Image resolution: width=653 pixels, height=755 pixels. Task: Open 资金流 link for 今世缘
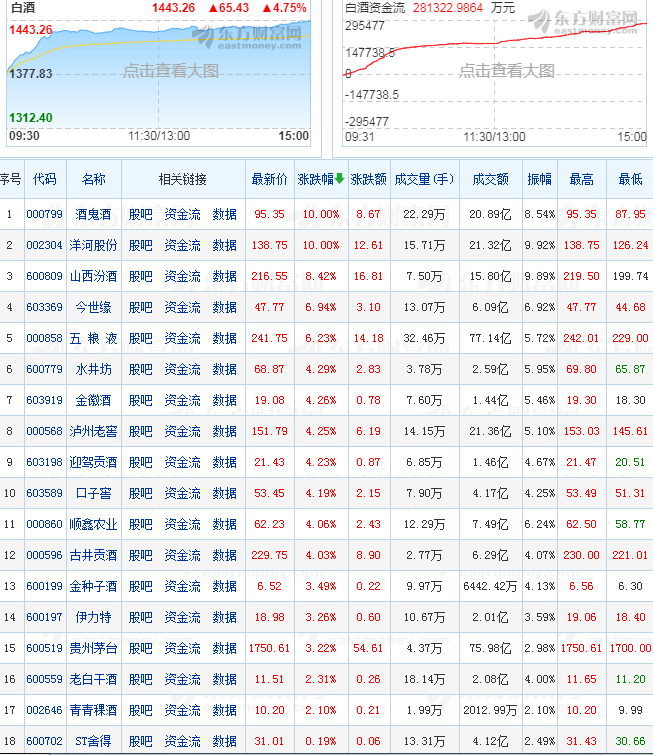[x=183, y=307]
